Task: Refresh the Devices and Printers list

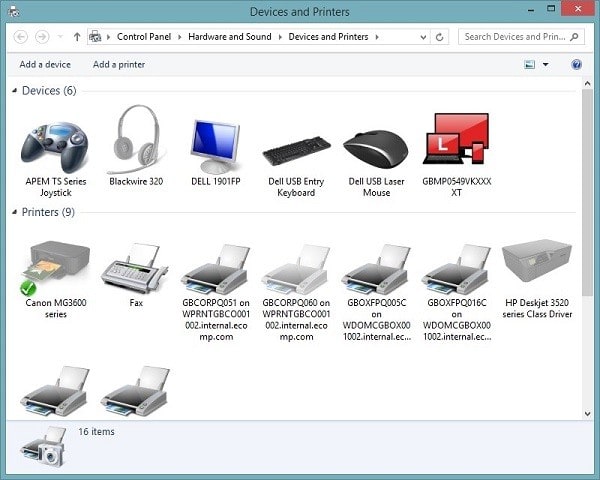Action: click(x=440, y=37)
